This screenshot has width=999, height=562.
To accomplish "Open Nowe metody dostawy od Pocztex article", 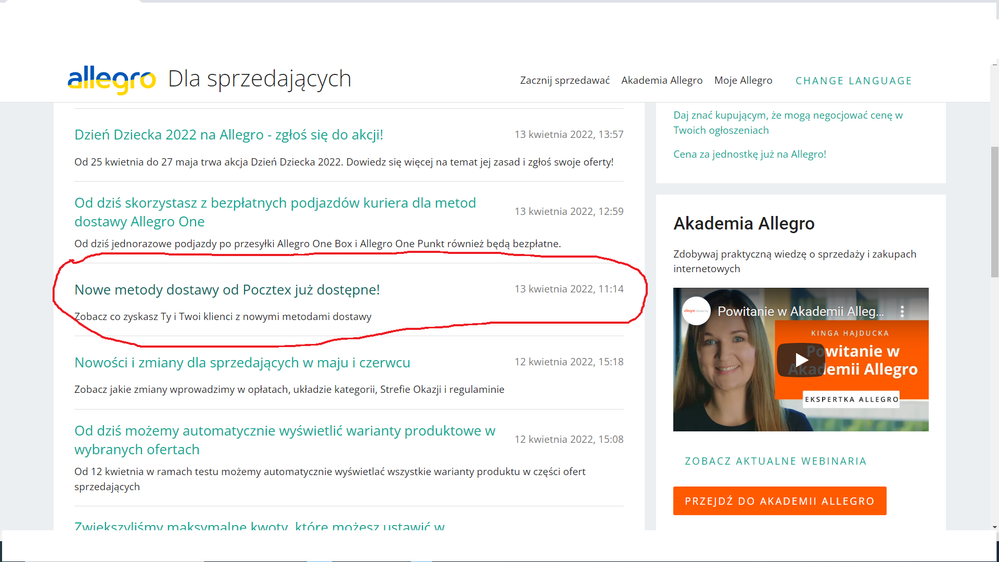I will [227, 289].
